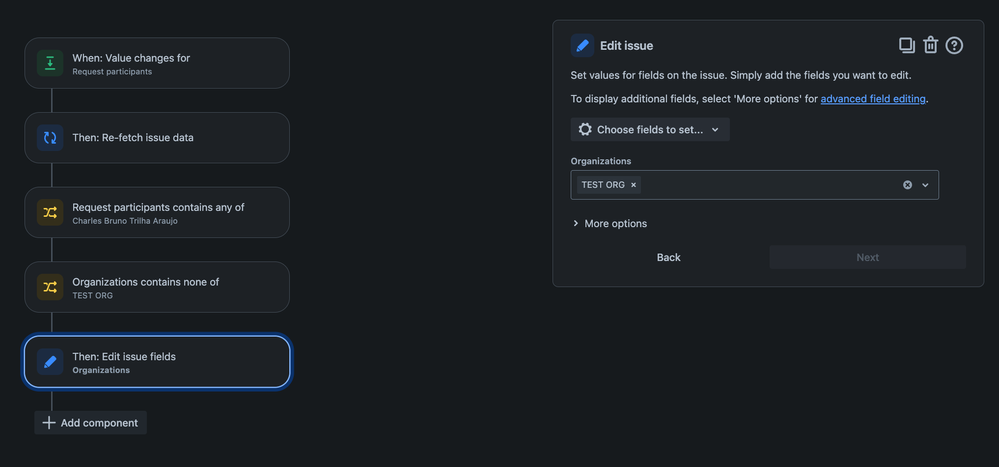This screenshot has height=467, width=999.
Task: Click the Add component button
Action: (91, 423)
